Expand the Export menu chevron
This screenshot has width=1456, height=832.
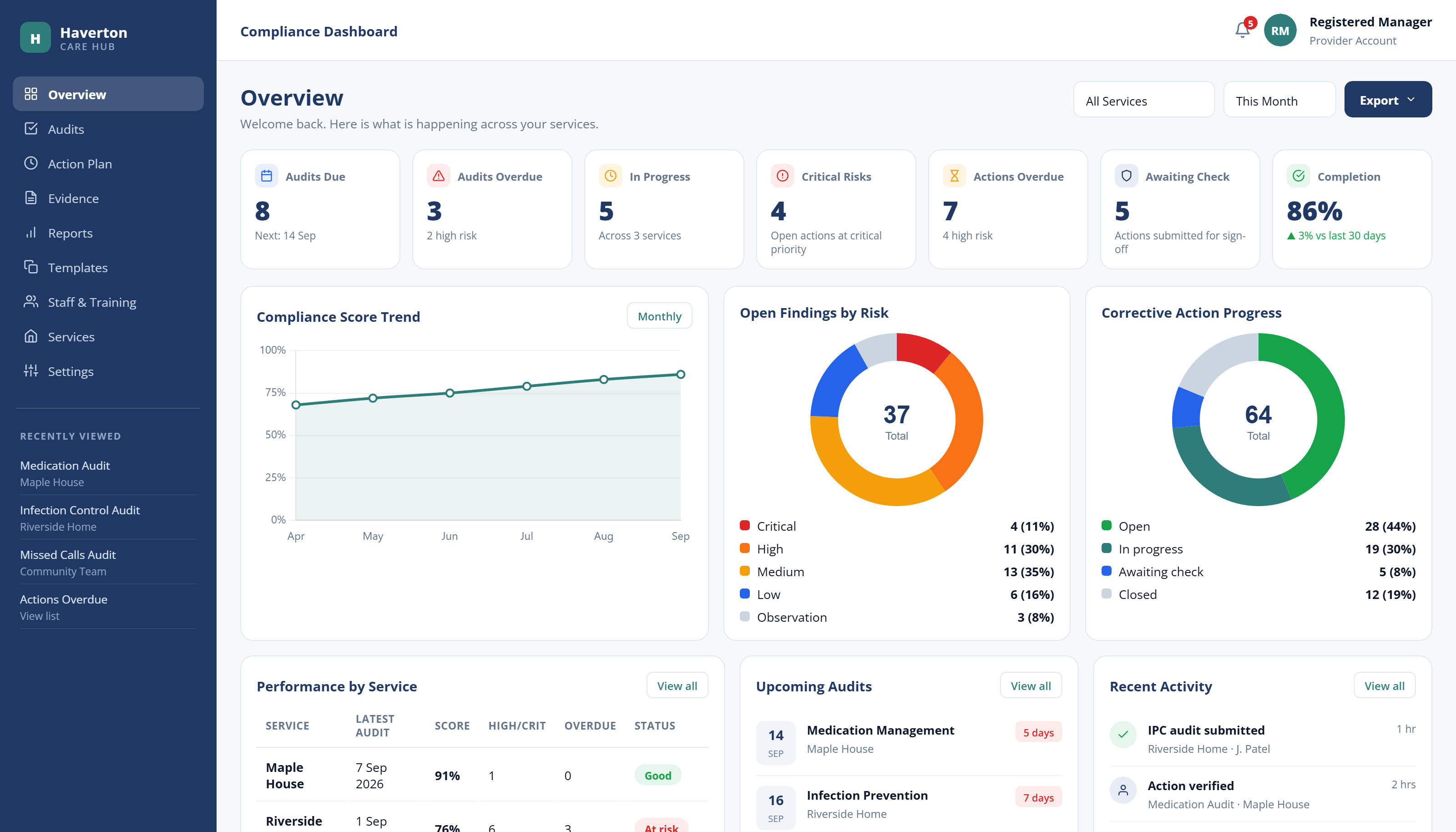click(x=1411, y=99)
